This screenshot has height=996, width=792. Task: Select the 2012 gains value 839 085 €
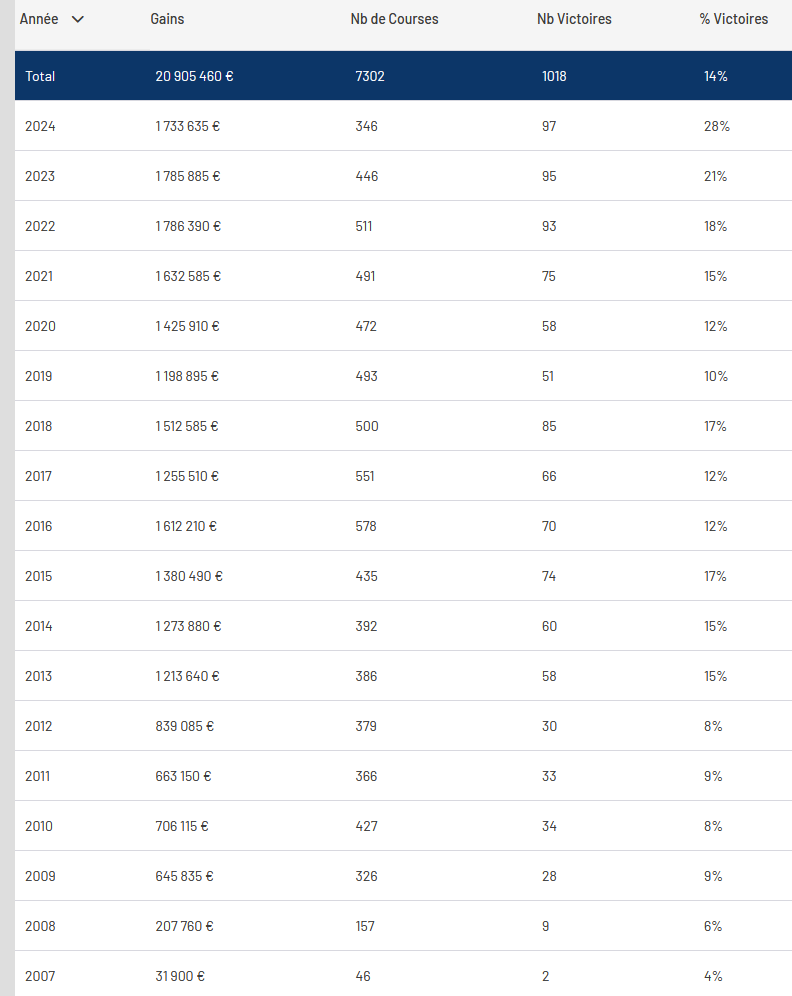coord(185,726)
